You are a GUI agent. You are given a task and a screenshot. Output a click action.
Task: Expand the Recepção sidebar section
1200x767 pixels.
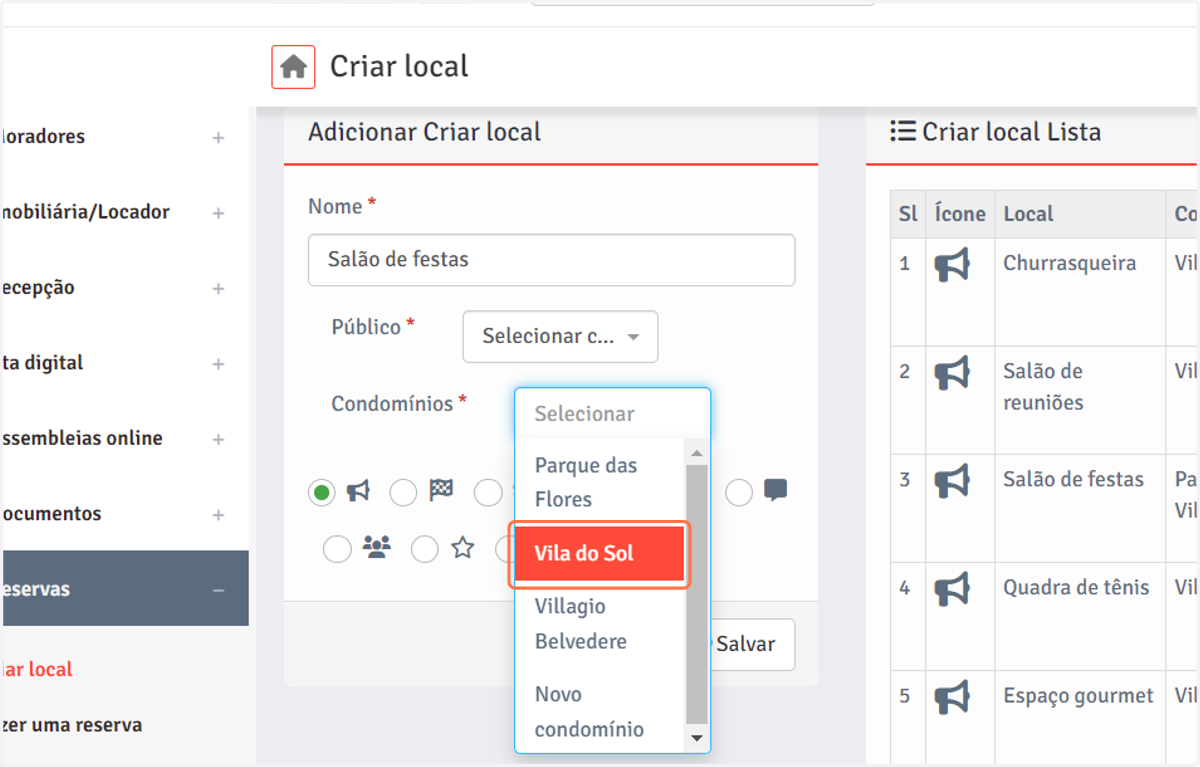point(218,288)
